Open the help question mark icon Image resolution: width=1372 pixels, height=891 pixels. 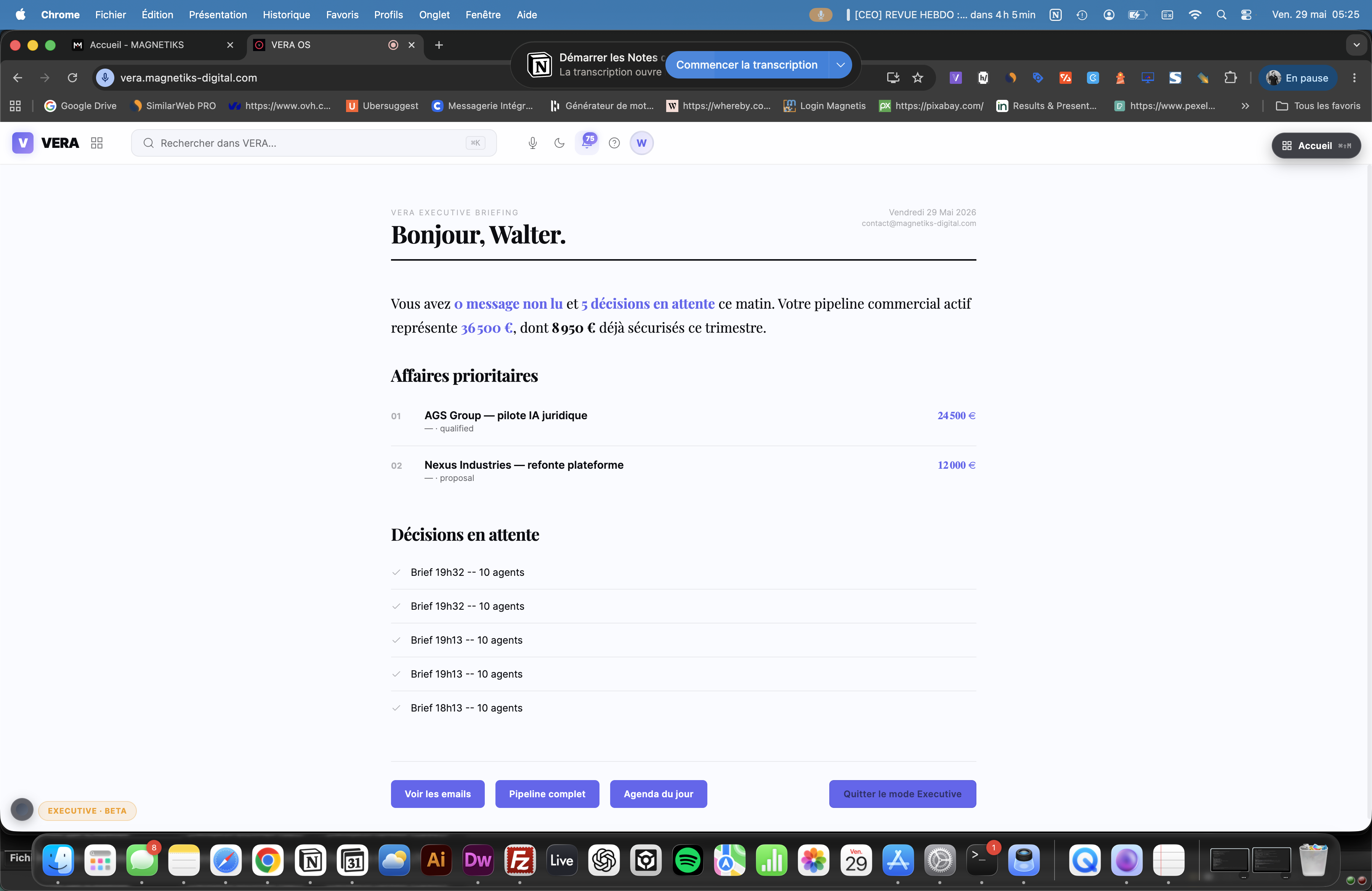pyautogui.click(x=614, y=143)
